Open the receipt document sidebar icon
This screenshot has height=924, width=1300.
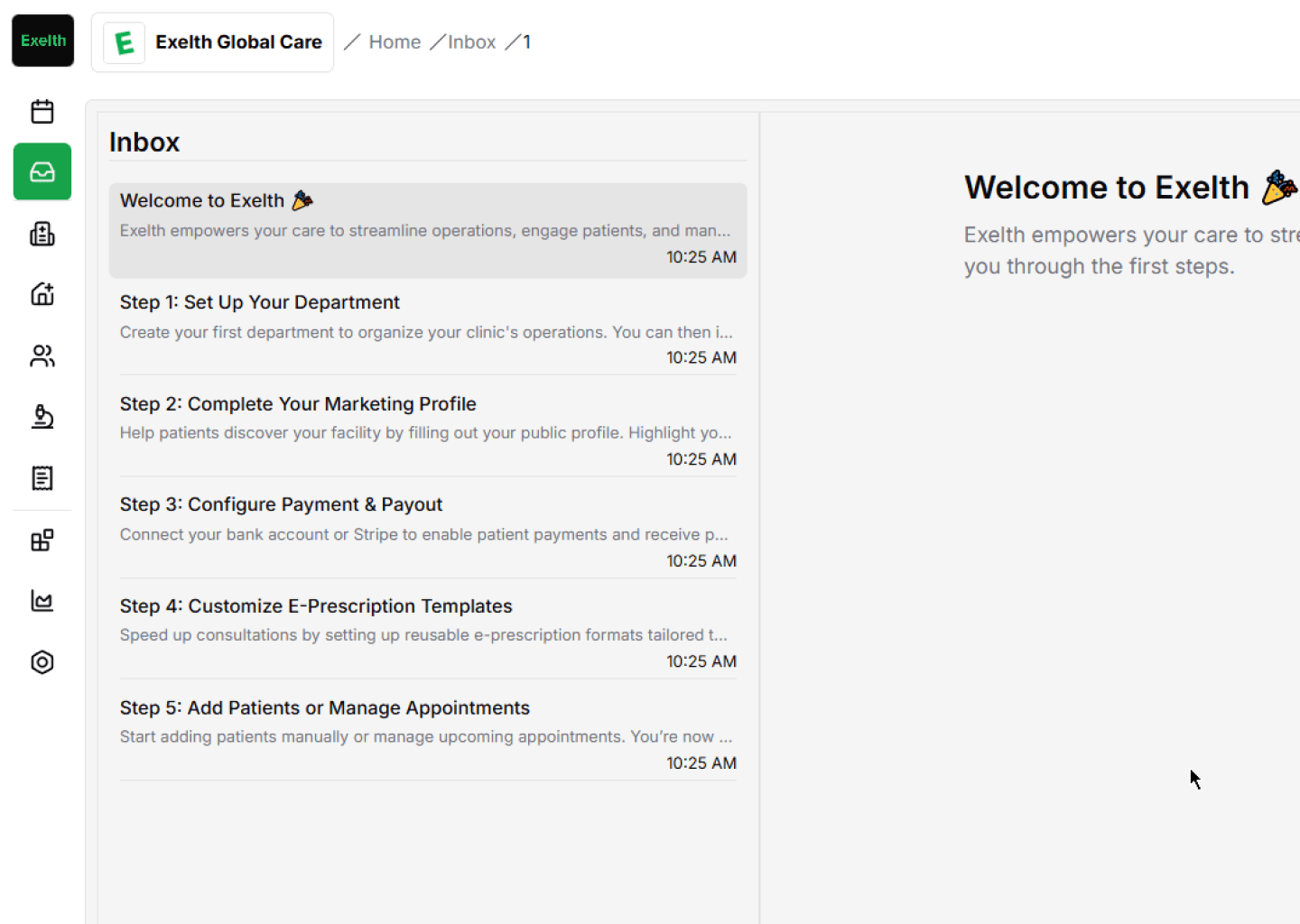[x=42, y=477]
